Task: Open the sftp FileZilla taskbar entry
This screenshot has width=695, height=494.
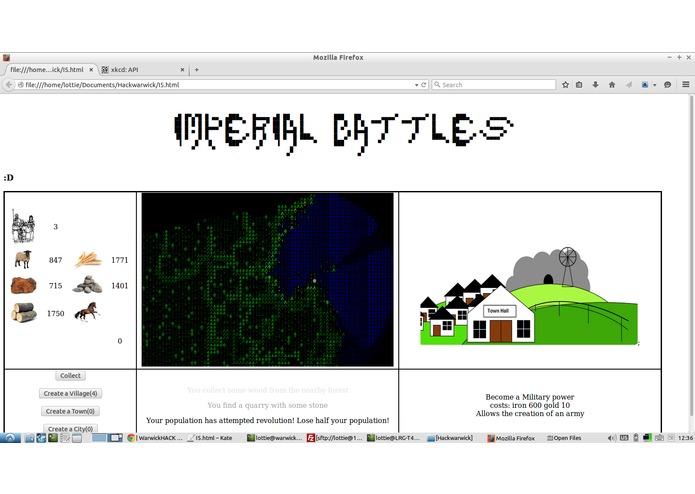Action: (335, 438)
